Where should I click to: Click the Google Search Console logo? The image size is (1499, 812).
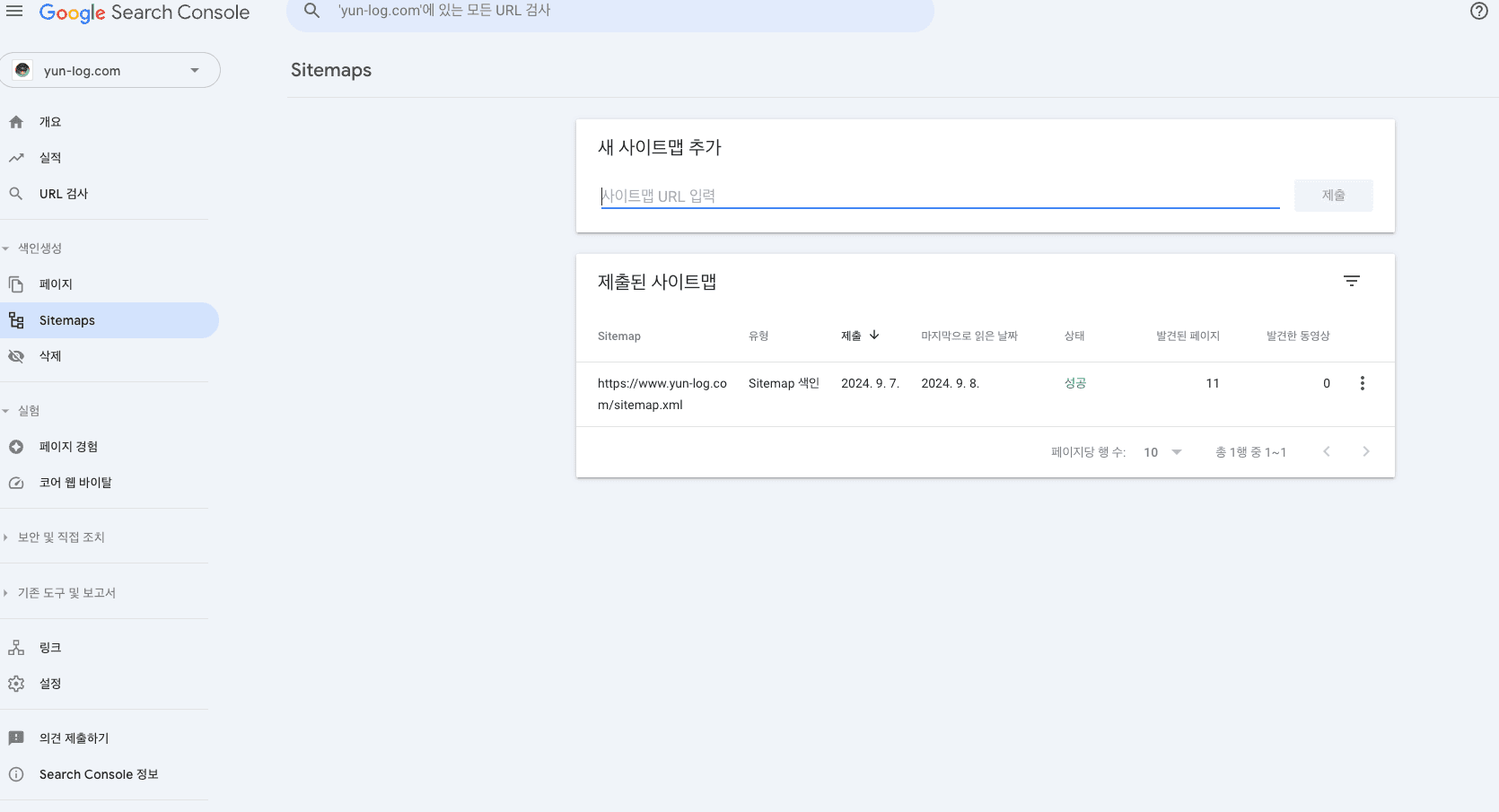tap(145, 13)
